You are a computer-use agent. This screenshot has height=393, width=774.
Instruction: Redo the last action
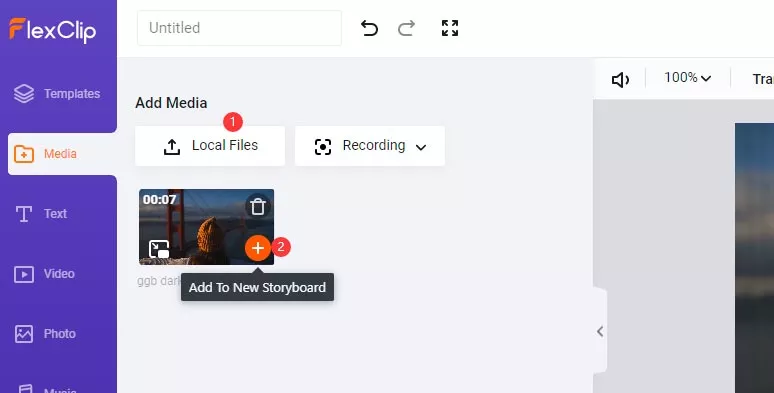[x=406, y=28]
